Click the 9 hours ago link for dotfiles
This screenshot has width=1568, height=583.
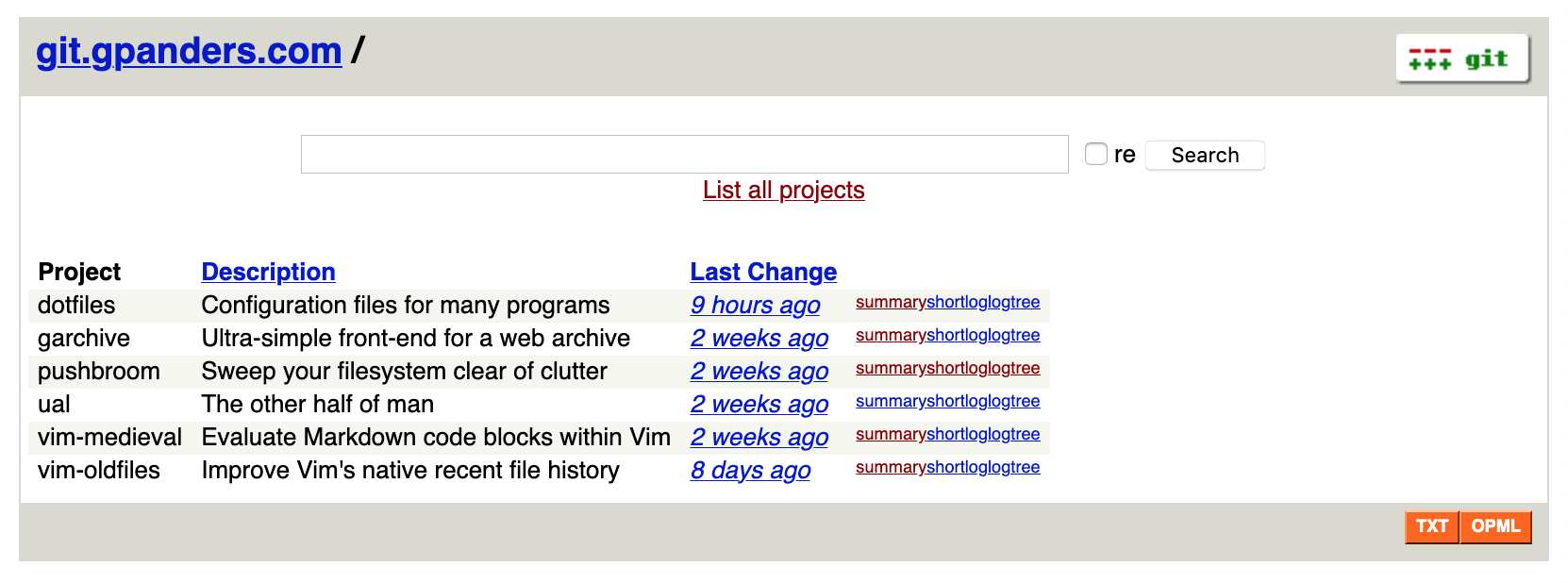pyautogui.click(x=755, y=306)
